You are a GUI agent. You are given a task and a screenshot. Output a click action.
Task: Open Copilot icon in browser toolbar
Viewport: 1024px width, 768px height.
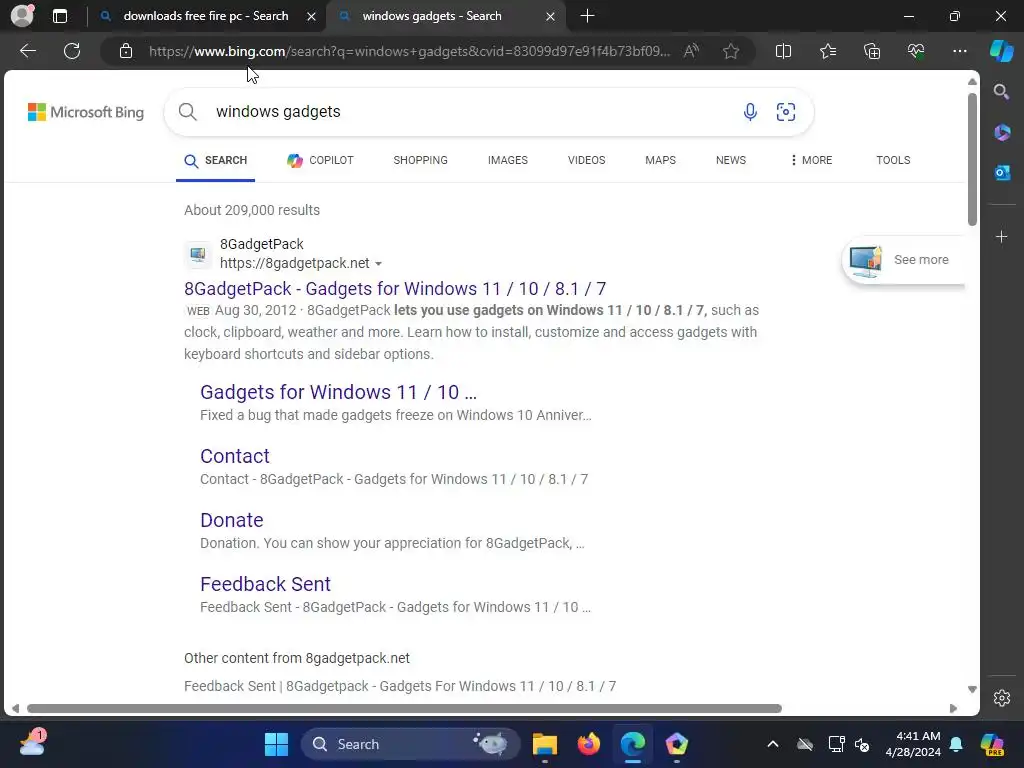[x=1001, y=51]
